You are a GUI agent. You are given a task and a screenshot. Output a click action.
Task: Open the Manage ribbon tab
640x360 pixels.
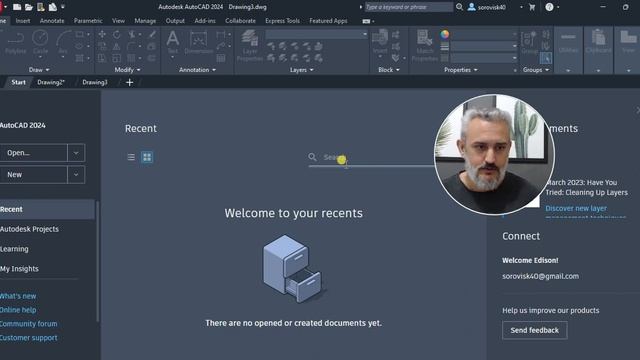pyautogui.click(x=145, y=21)
